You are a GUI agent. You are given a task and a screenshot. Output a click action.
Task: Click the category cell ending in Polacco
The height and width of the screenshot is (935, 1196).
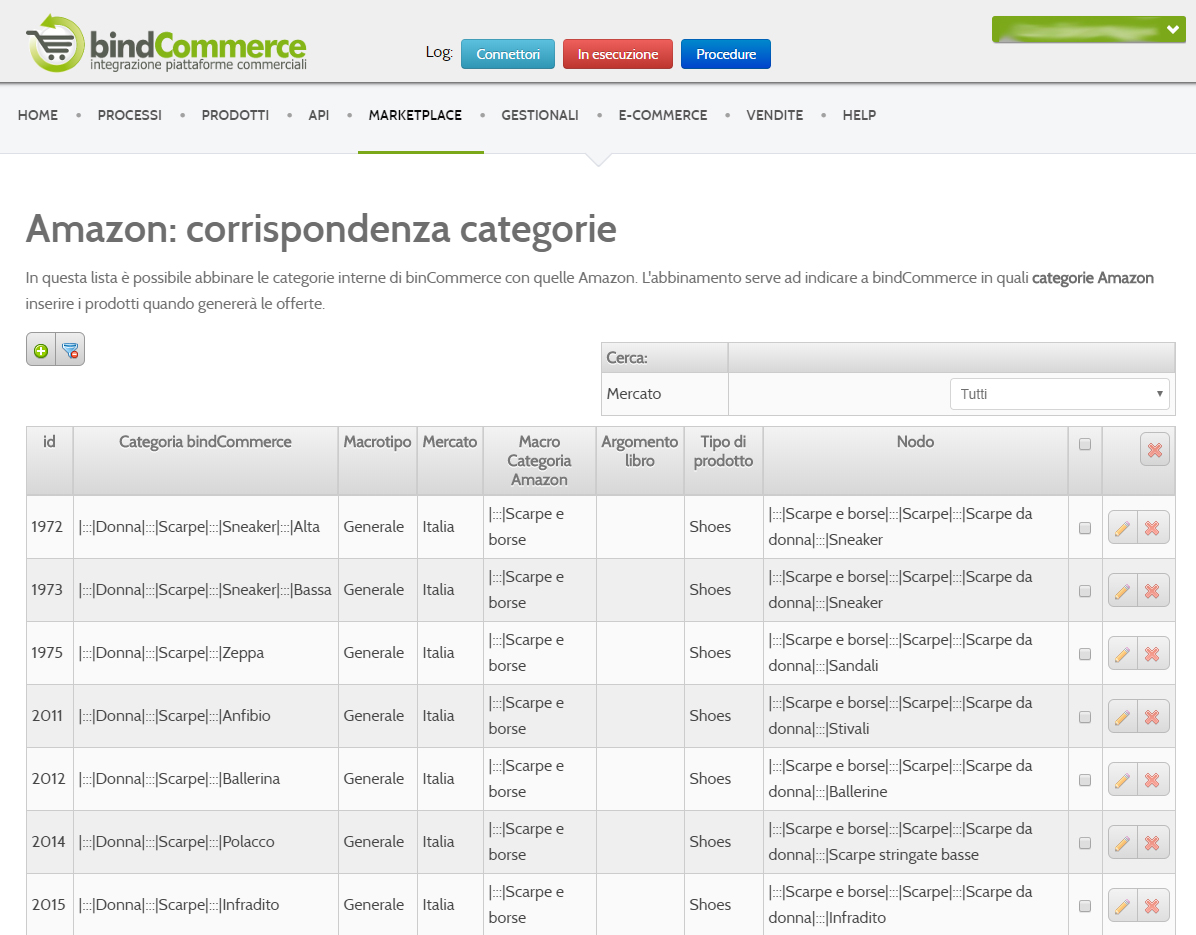(206, 843)
